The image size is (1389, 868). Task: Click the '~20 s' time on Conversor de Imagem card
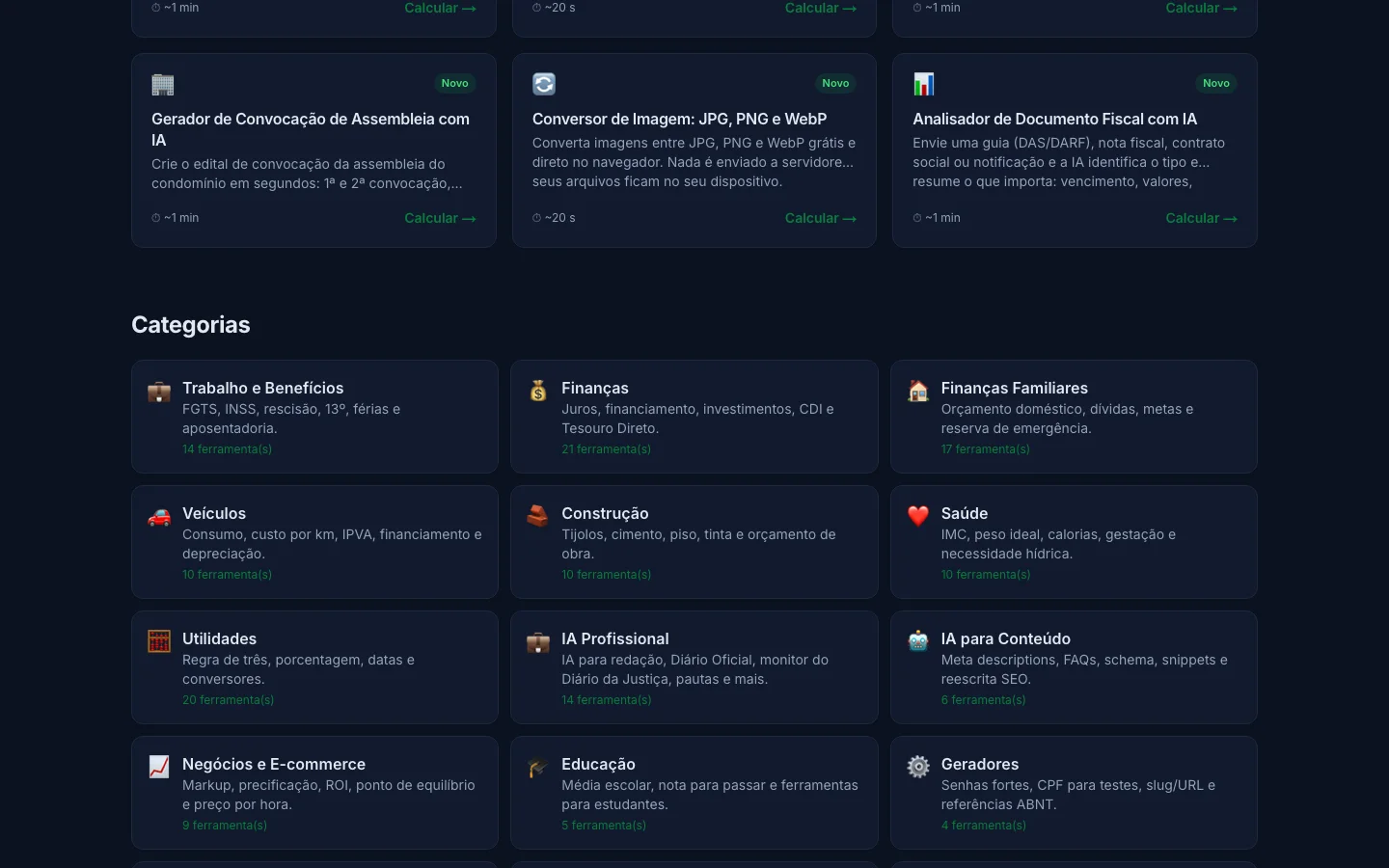click(x=554, y=218)
